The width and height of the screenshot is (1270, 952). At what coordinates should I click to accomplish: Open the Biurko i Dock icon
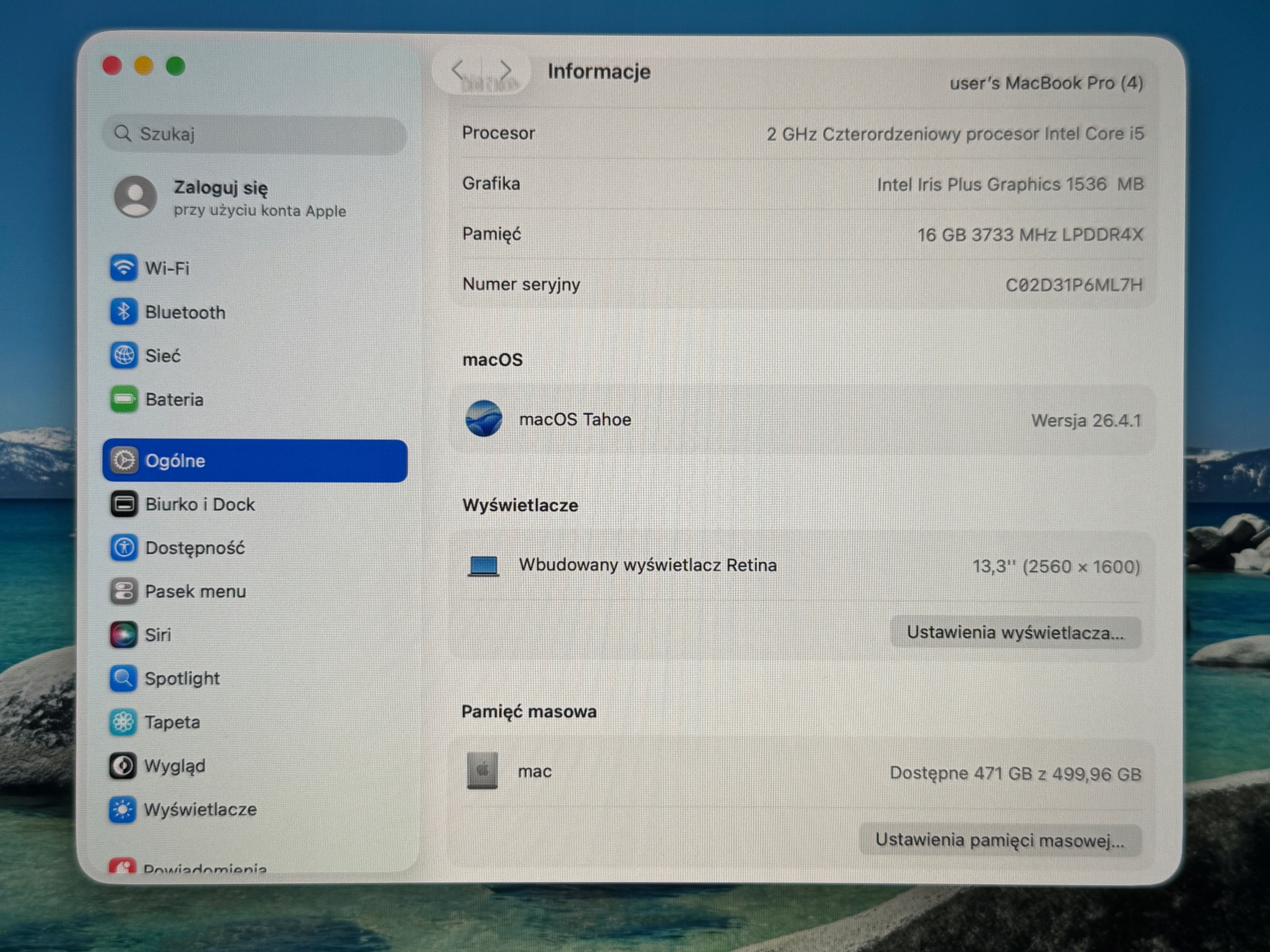(x=124, y=504)
